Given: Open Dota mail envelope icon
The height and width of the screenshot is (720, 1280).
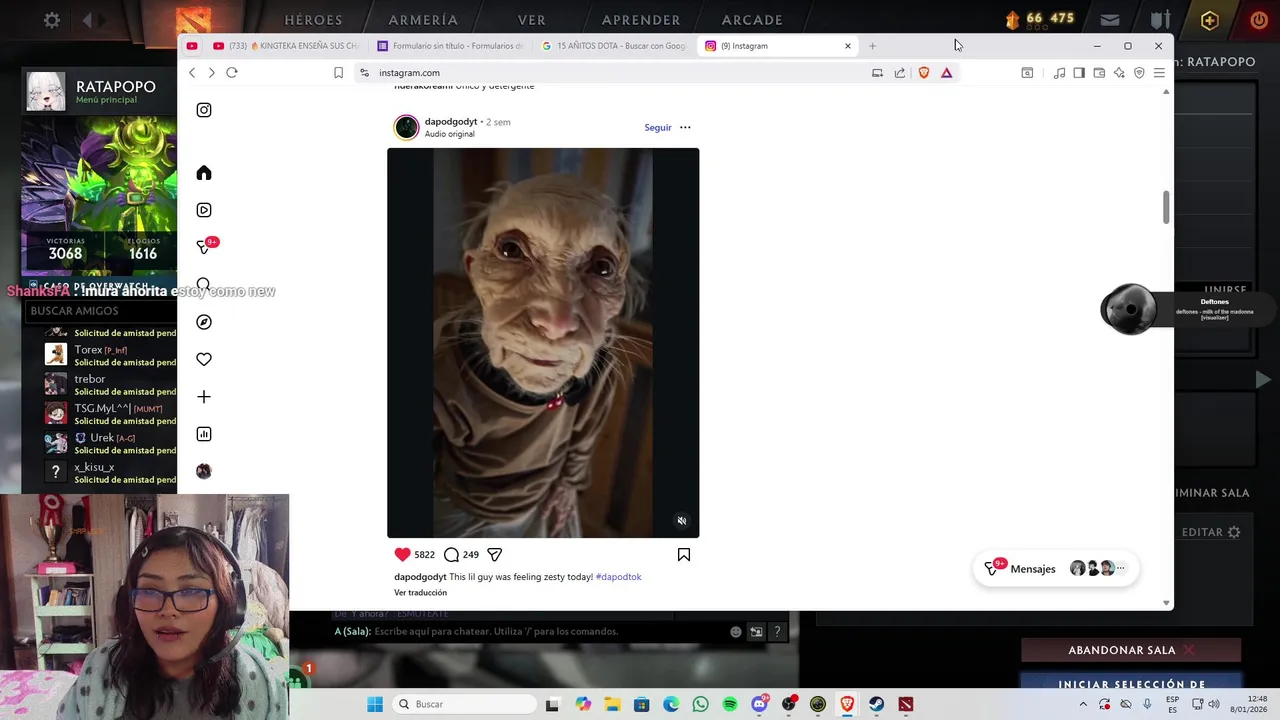Looking at the screenshot, I should coord(1110,20).
